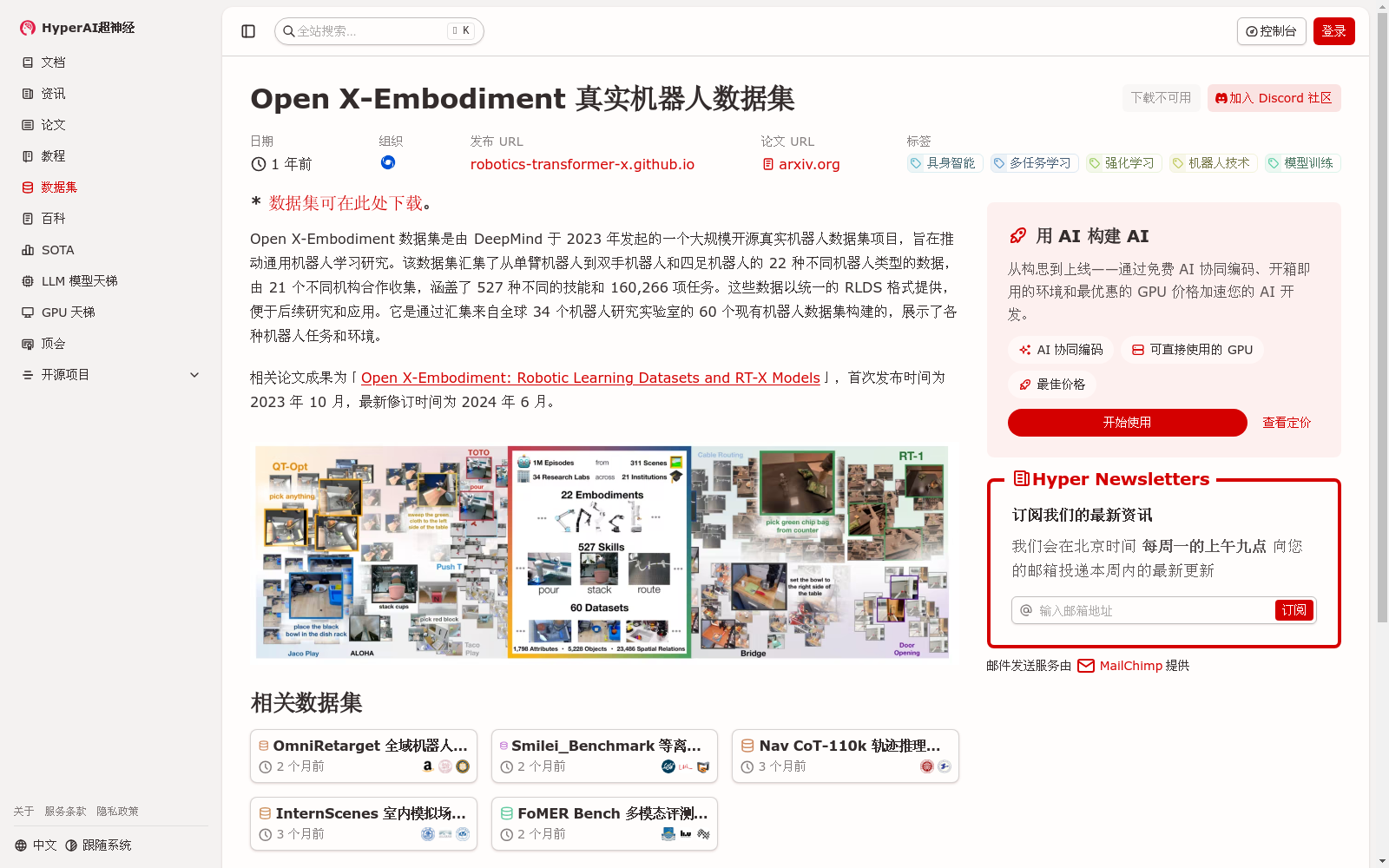Open the Smilei_Benchmark dataset card
The image size is (1389, 868).
[604, 756]
